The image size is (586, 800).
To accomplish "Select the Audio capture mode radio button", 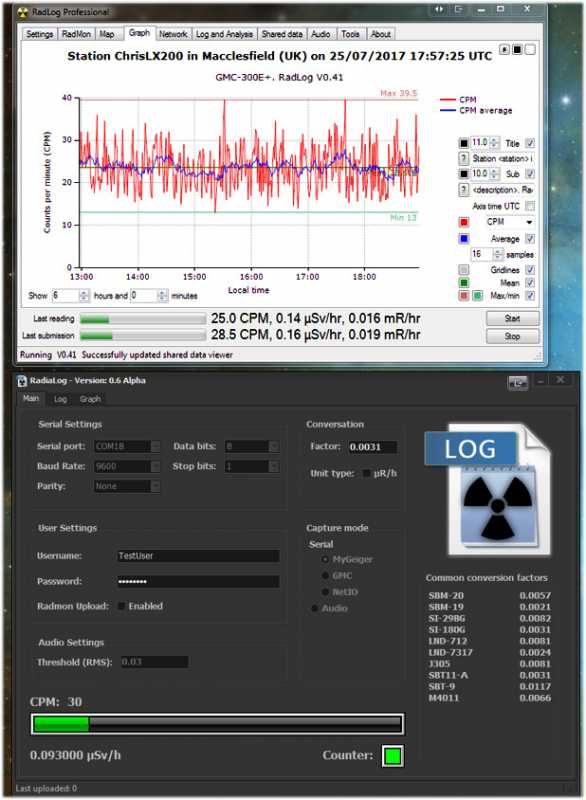I will click(x=315, y=609).
